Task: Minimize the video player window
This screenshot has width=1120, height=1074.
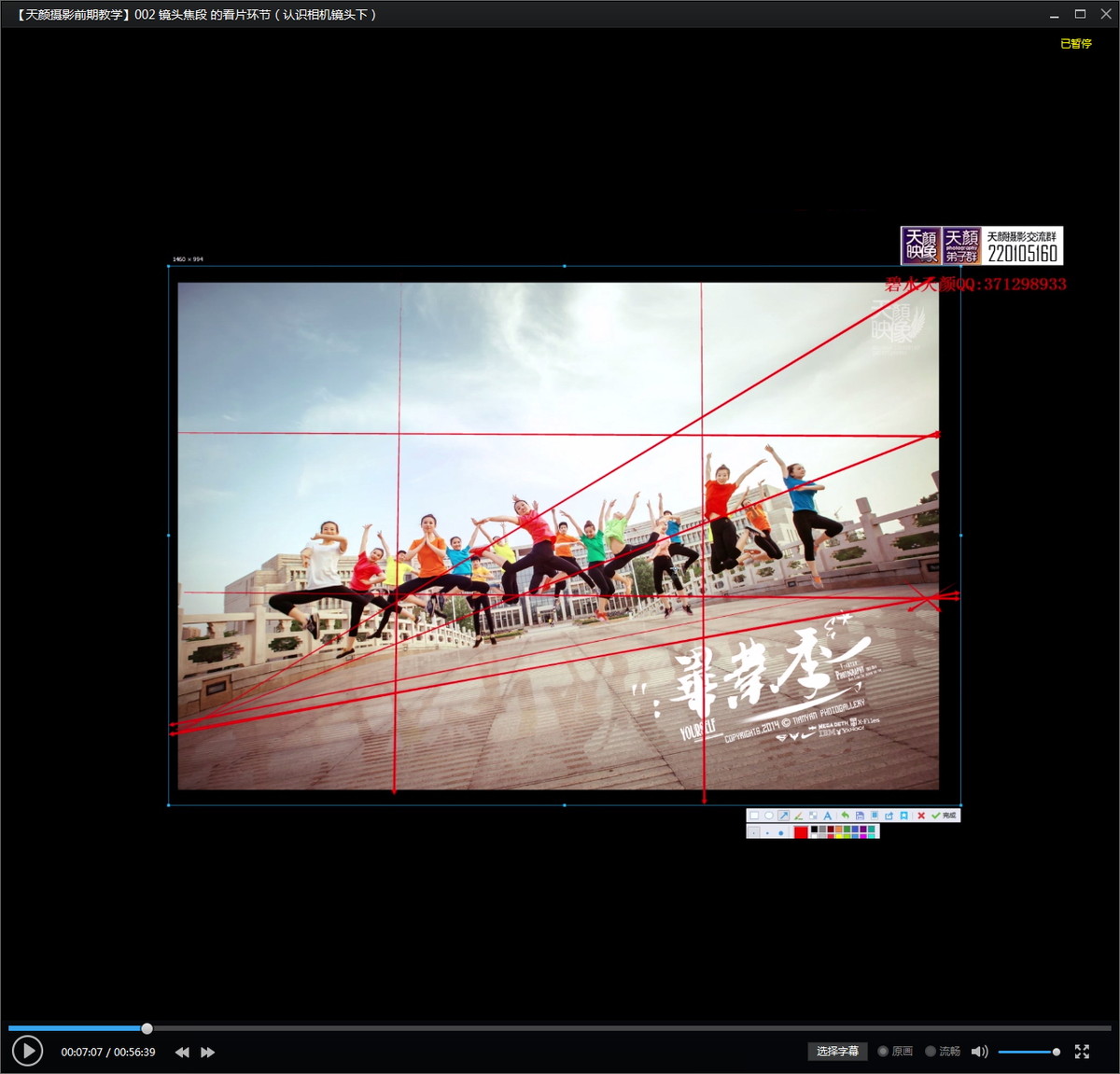Action: [1054, 15]
